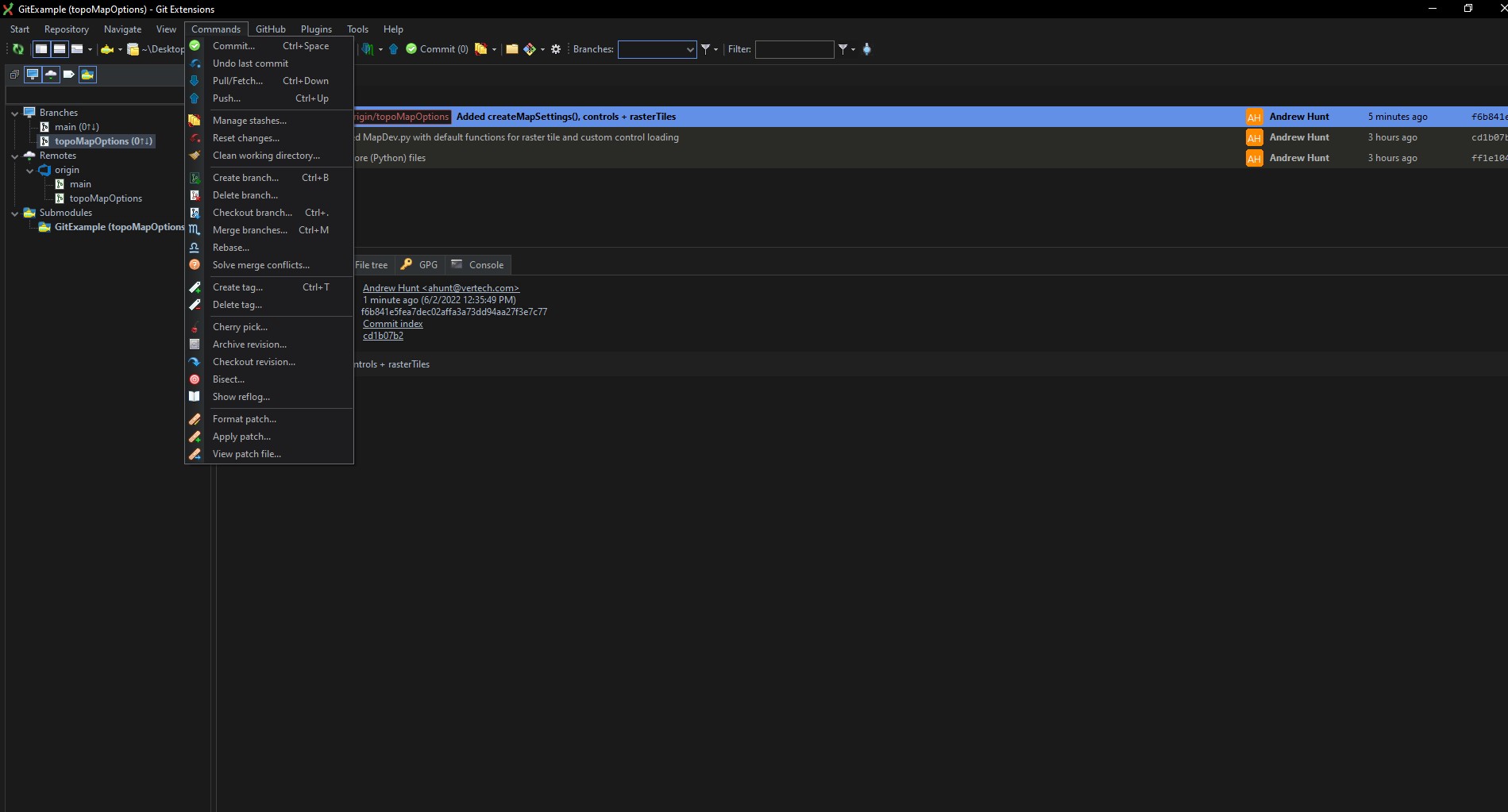Click the collapse-all icon above the branch tree

click(13, 75)
